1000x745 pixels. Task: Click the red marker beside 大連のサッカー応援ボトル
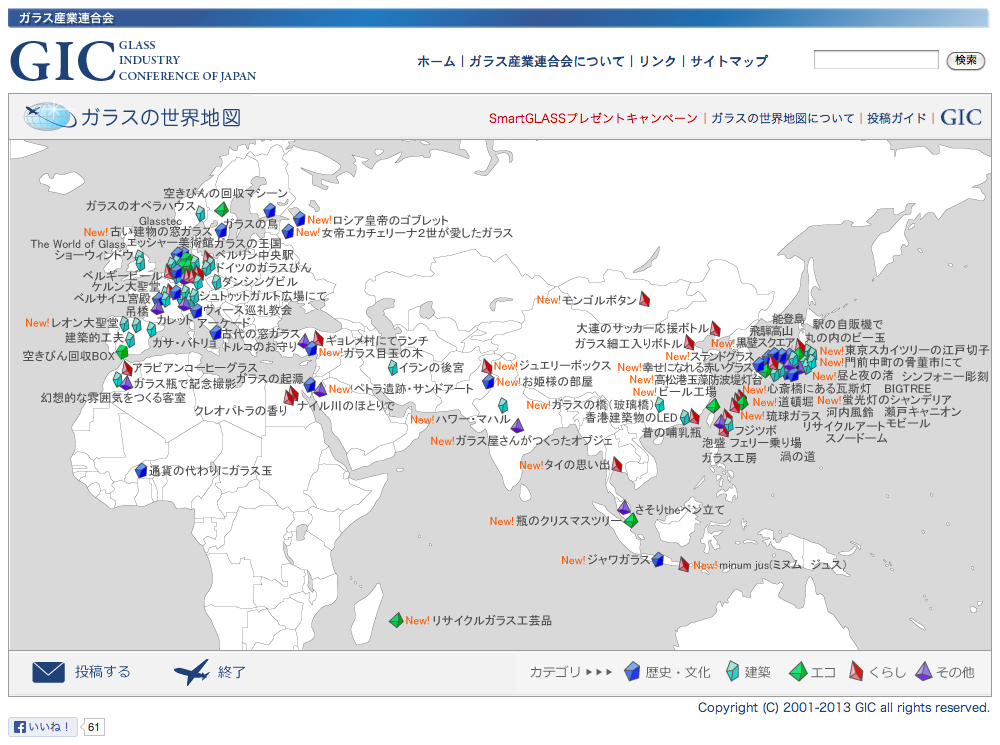716,329
